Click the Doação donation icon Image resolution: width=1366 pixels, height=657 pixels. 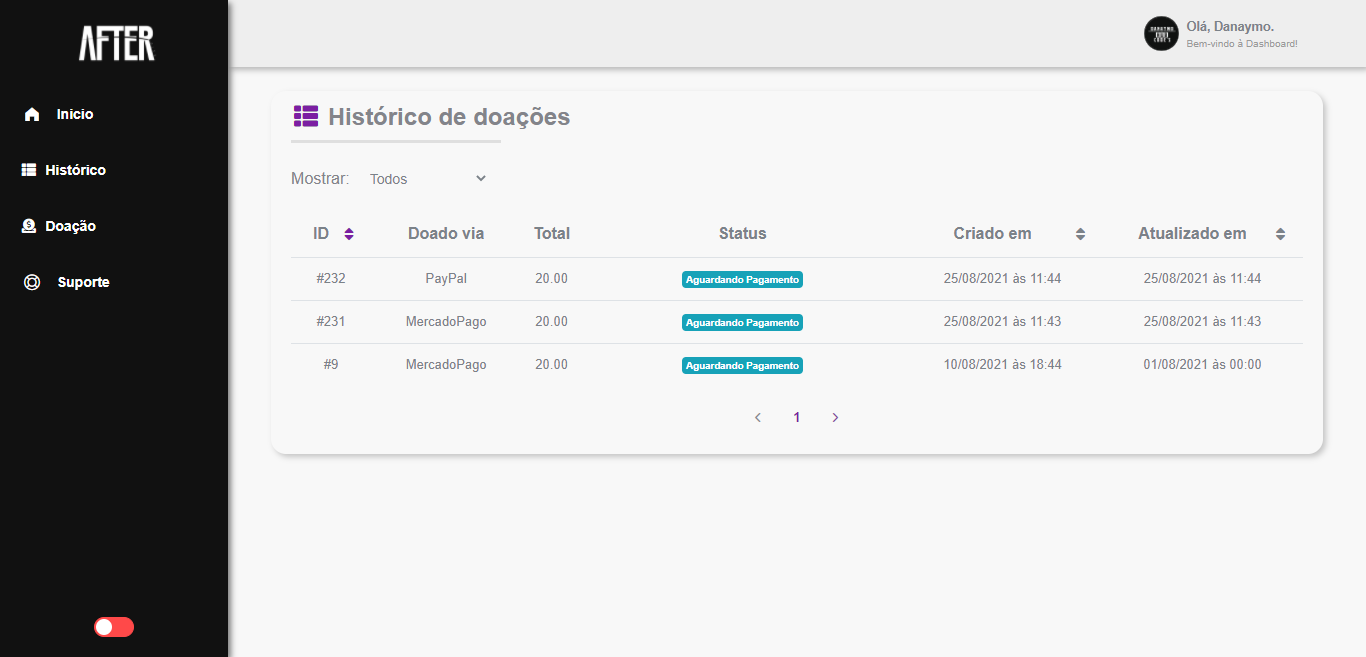coord(28,225)
